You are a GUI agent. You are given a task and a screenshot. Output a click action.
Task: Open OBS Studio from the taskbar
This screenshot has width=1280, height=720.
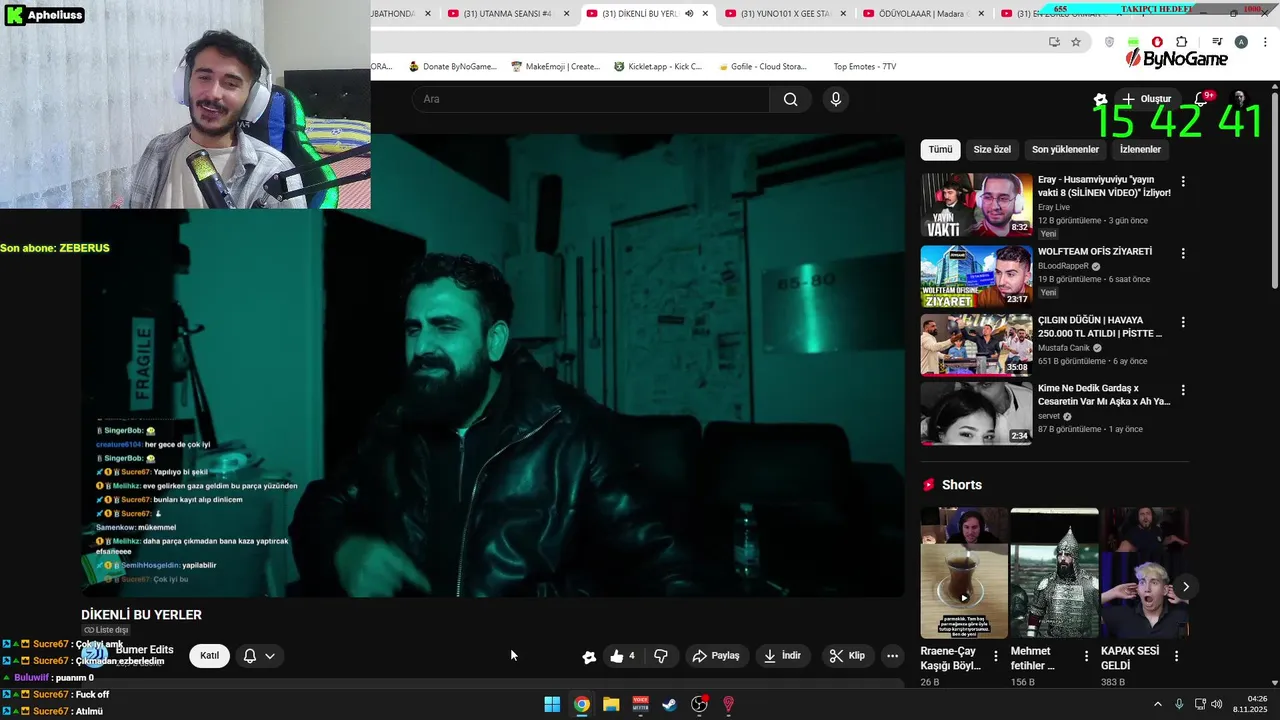pyautogui.click(x=699, y=704)
